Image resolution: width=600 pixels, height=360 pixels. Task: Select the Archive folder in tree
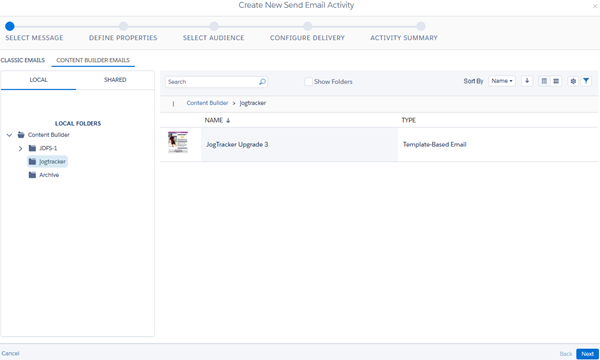click(49, 175)
